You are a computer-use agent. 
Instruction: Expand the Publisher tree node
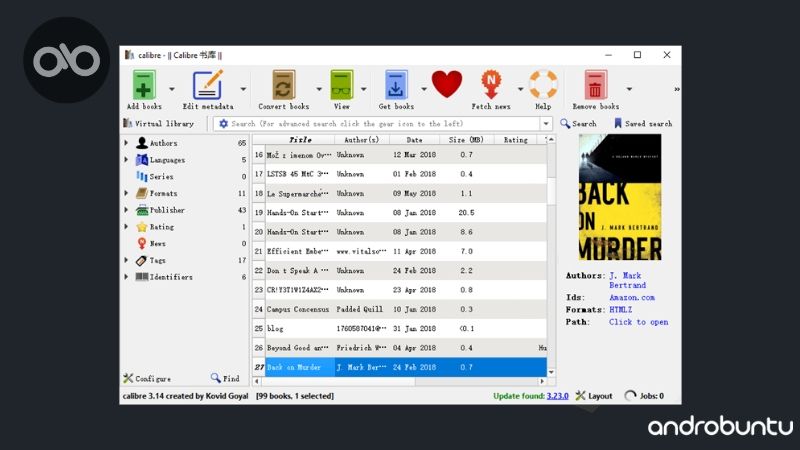[x=126, y=210]
